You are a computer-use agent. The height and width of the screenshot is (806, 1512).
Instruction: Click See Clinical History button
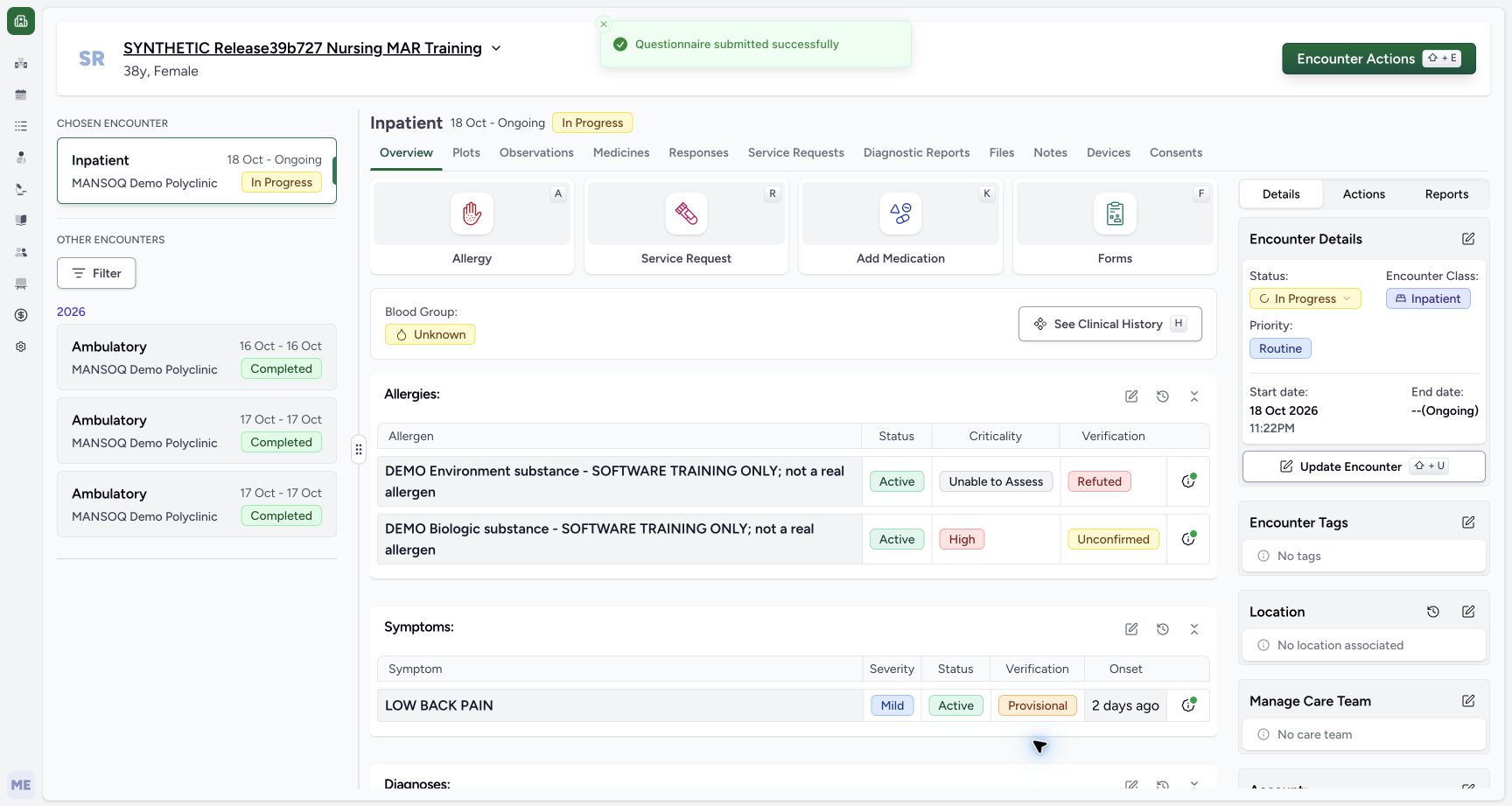point(1109,324)
